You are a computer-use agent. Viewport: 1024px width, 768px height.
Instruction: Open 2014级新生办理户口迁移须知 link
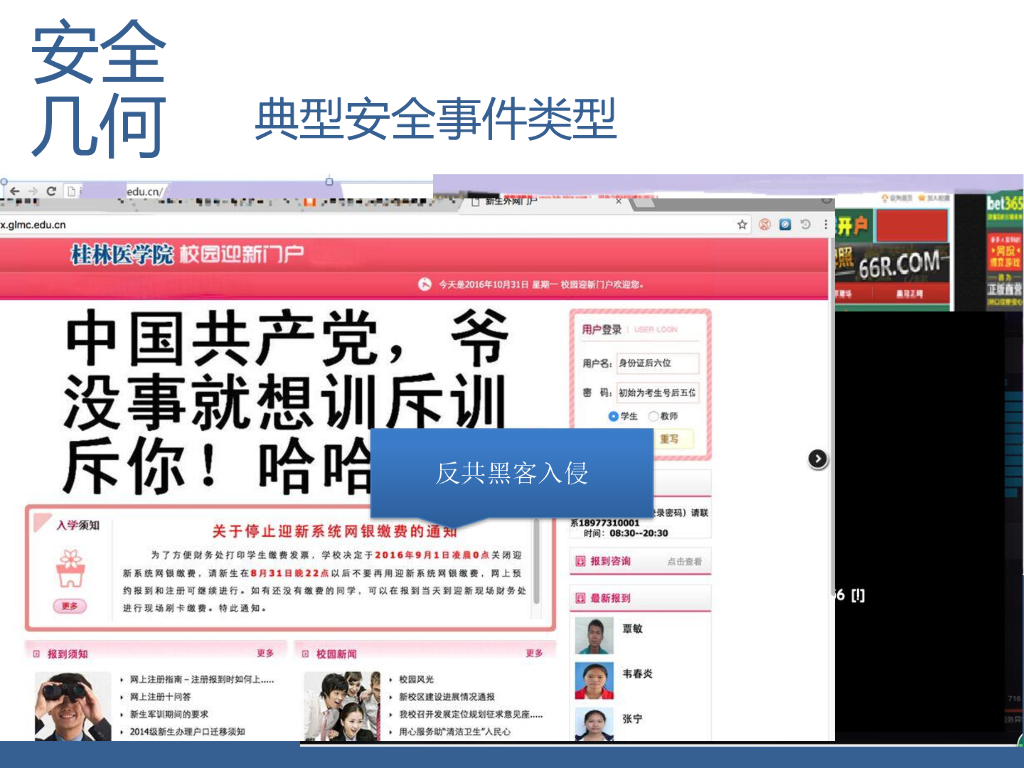click(187, 731)
